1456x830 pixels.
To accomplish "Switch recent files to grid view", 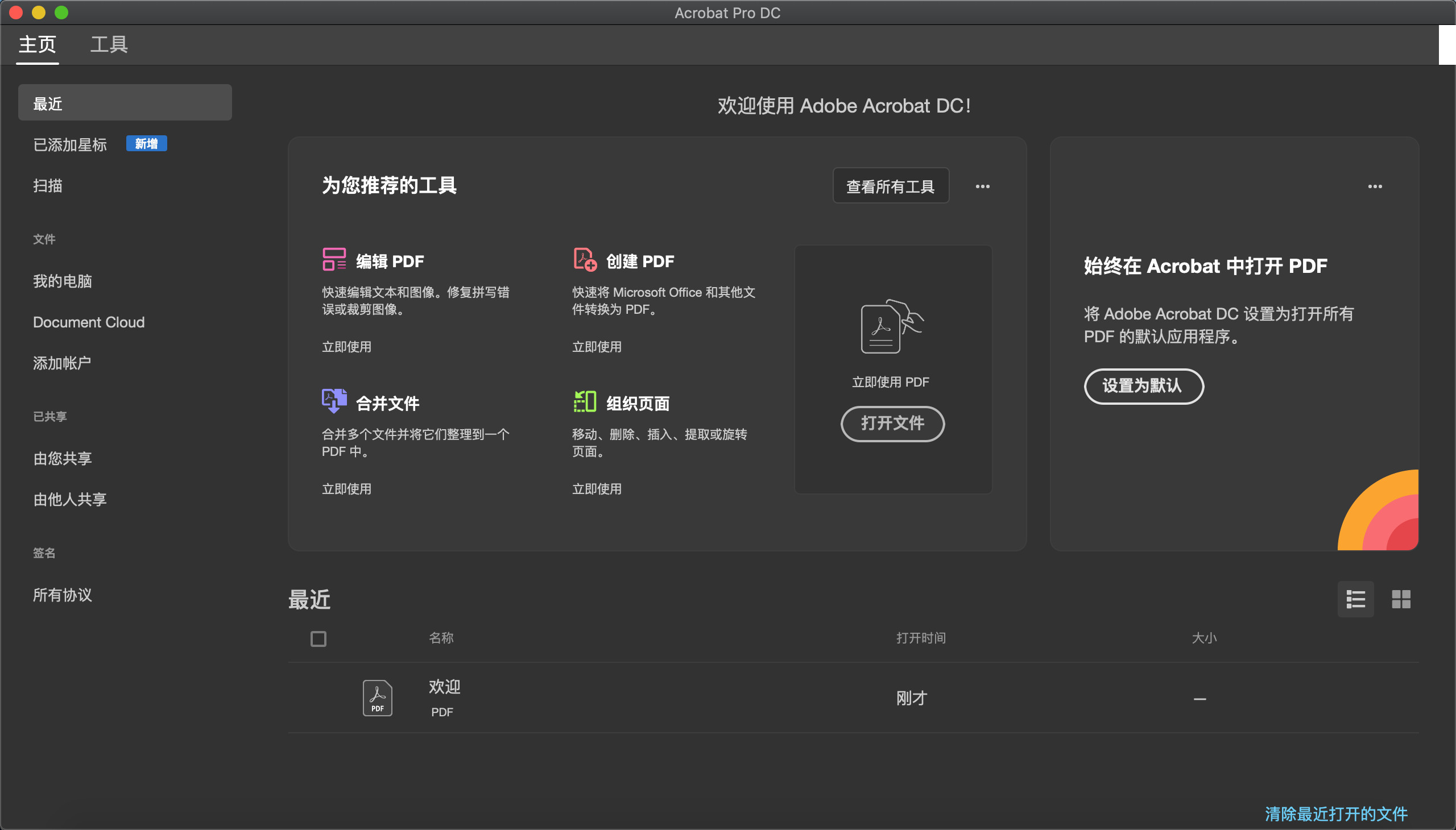I will point(1401,599).
